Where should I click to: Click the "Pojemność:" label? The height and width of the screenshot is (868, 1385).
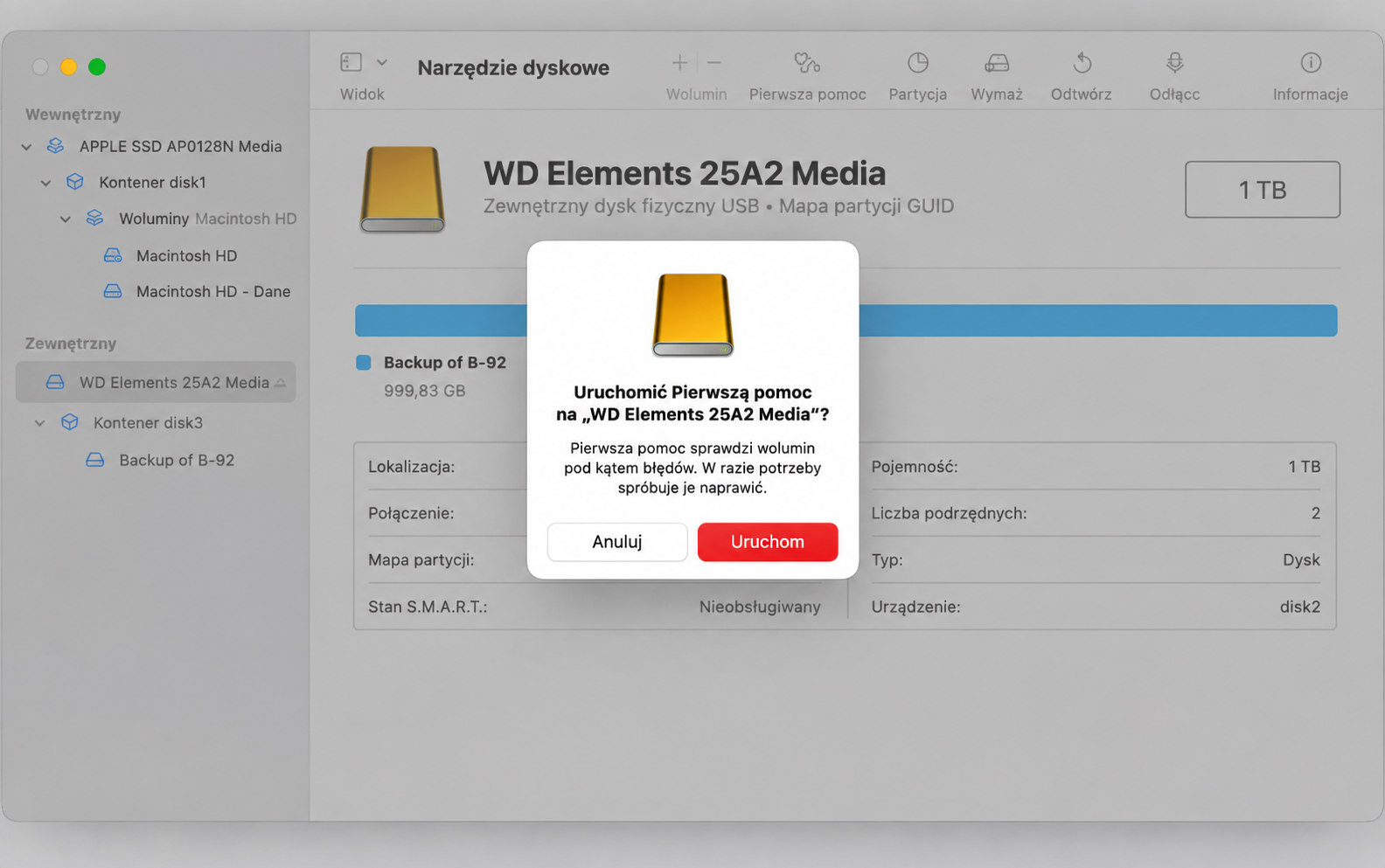coord(915,467)
